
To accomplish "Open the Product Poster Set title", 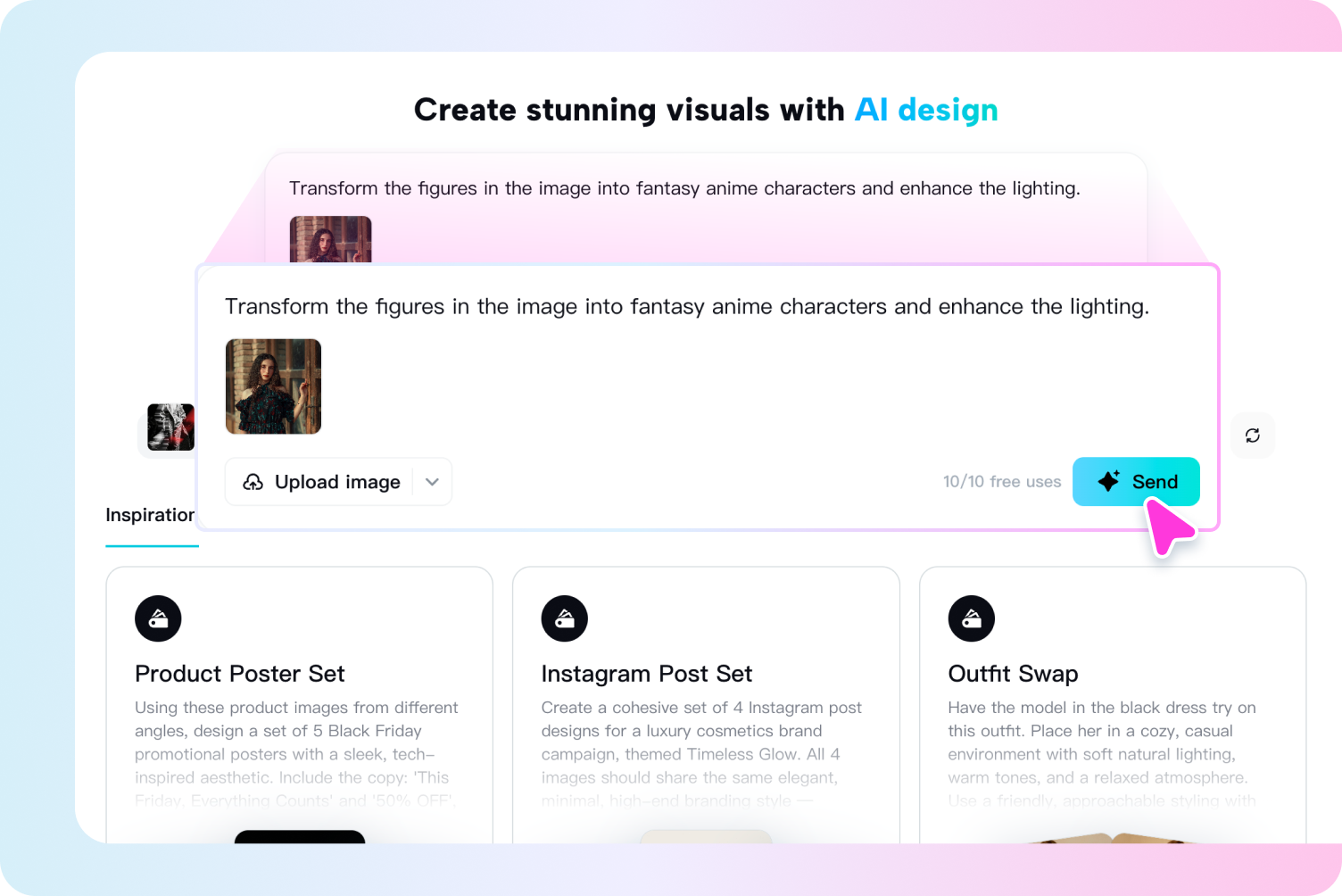I will (239, 674).
